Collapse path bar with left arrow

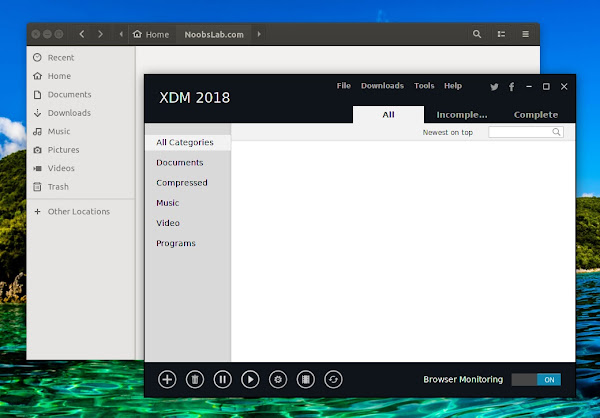click(x=121, y=34)
